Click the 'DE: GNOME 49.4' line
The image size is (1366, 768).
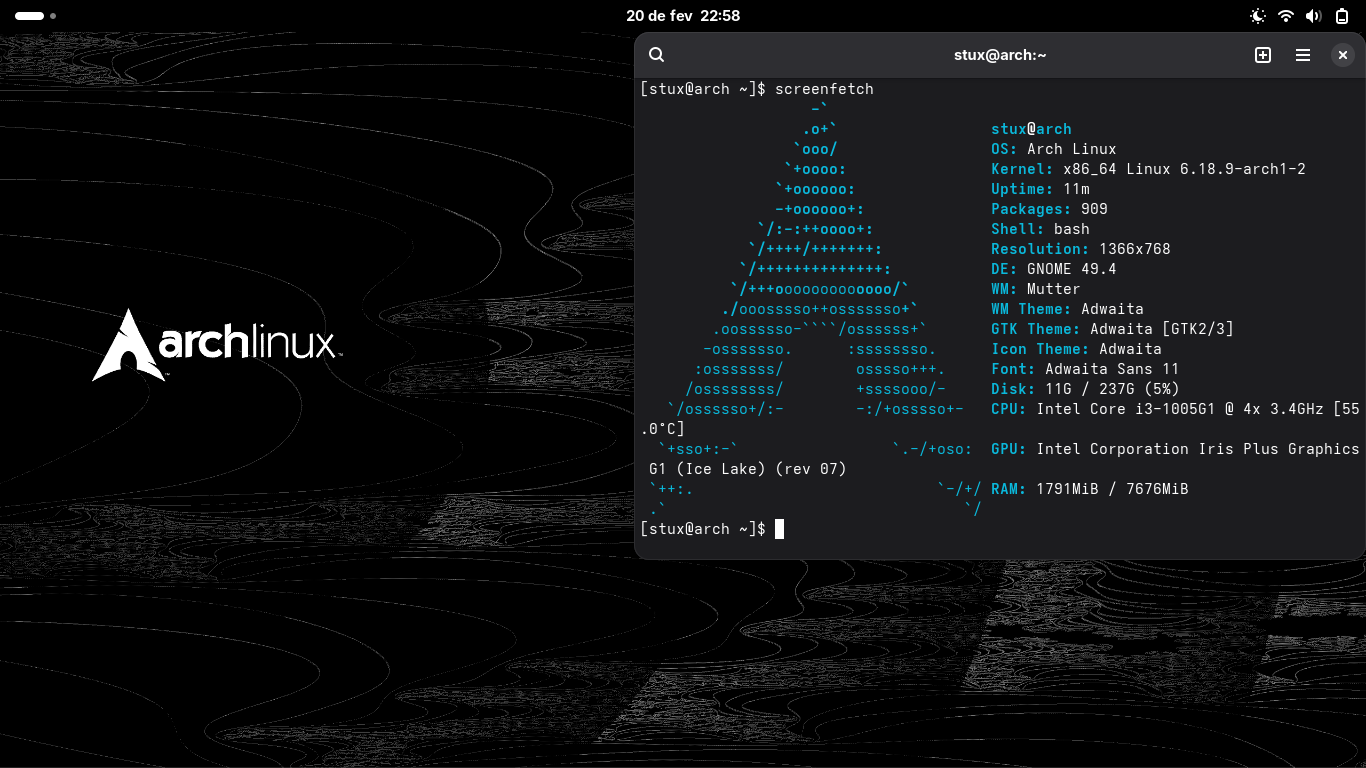[1053, 269]
